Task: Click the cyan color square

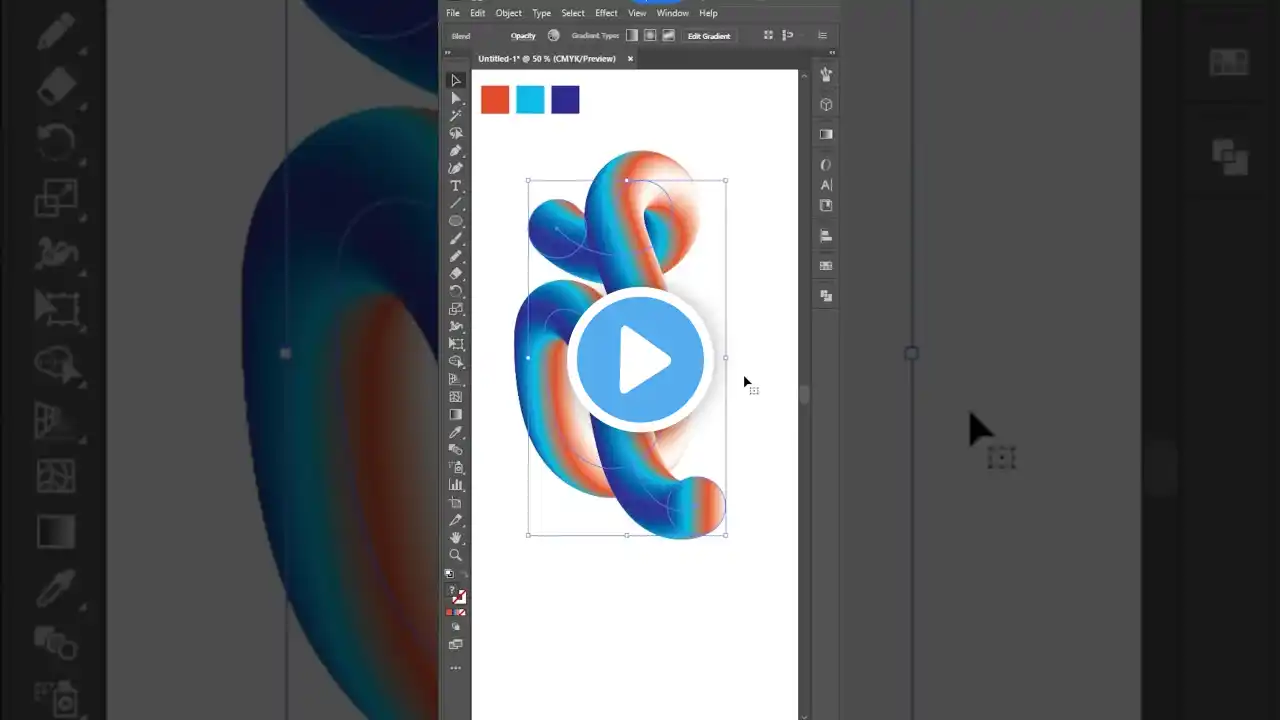Action: point(530,99)
